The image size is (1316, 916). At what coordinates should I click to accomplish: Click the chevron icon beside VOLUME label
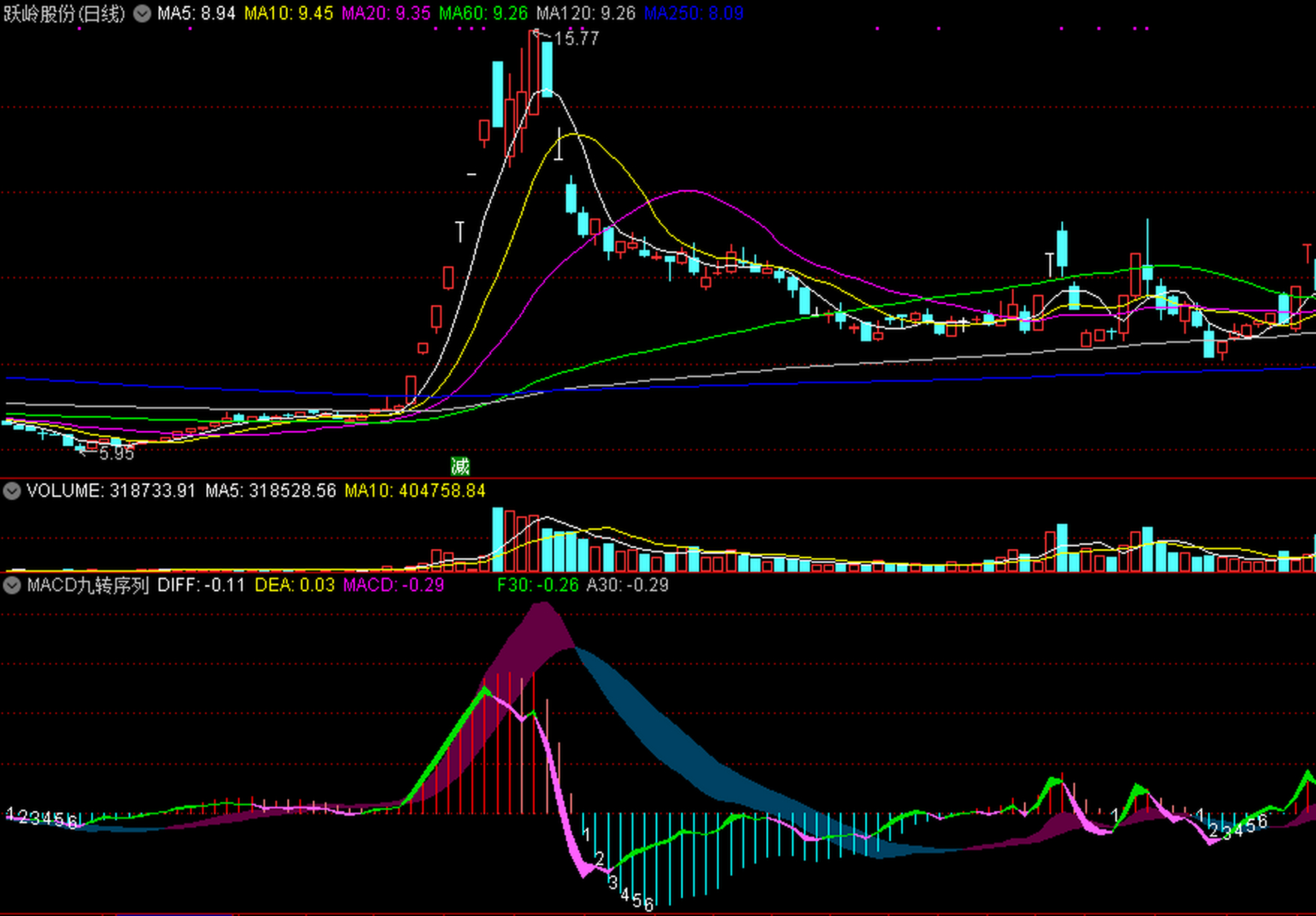click(x=11, y=491)
